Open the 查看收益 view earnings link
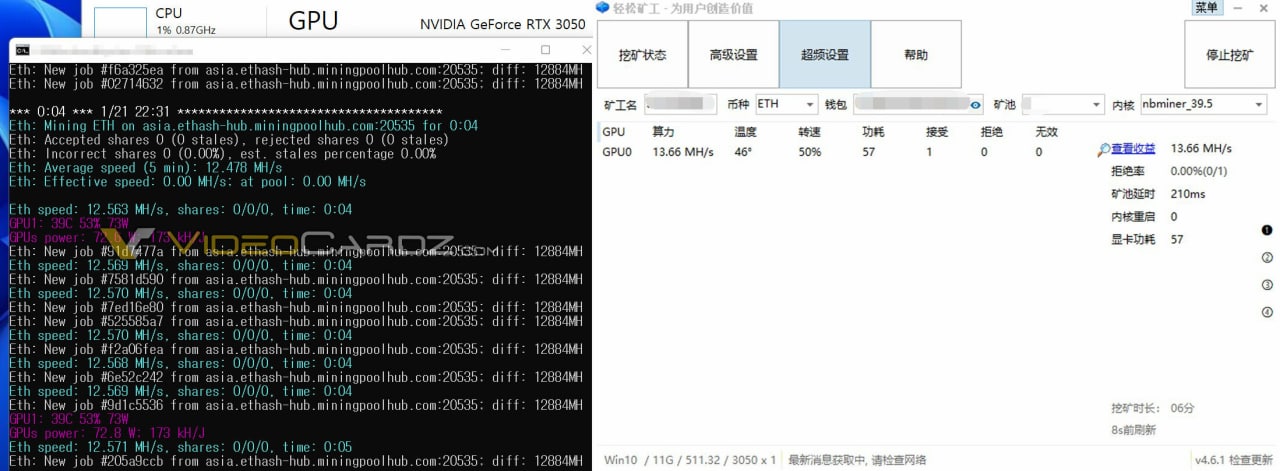1280x471 pixels. 1133,149
